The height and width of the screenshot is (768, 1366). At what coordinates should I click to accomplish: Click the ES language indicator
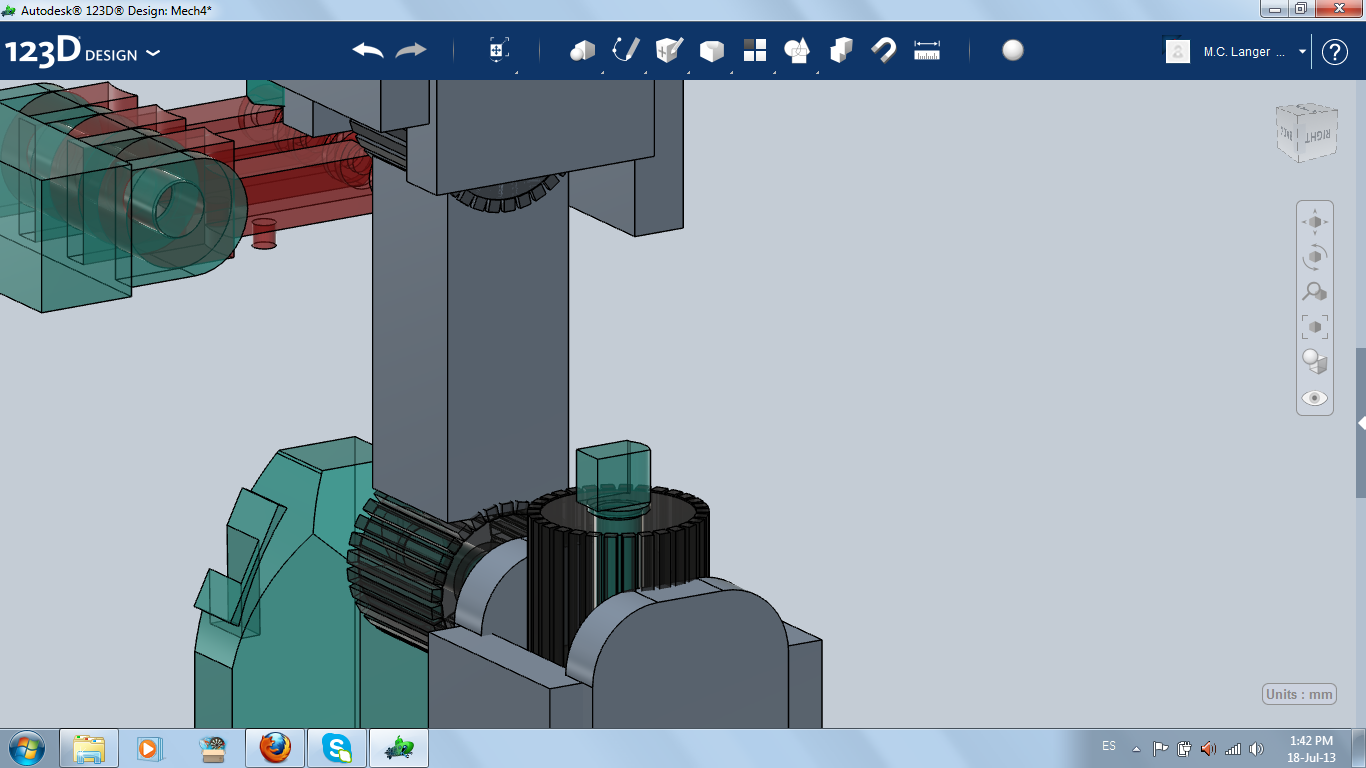point(1109,747)
